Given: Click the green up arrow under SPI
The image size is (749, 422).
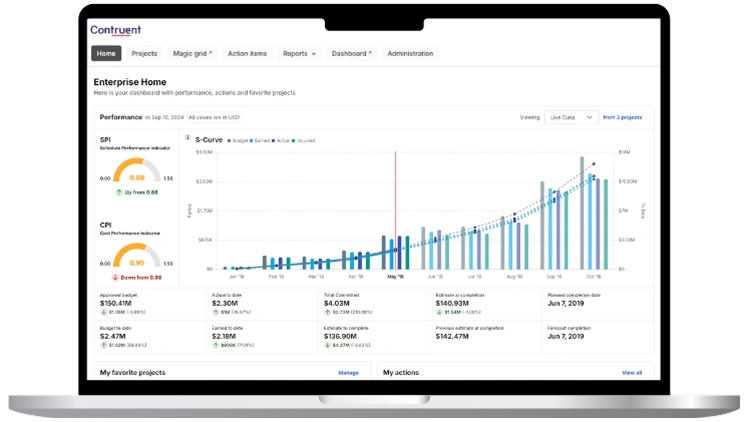Looking at the screenshot, I should (x=119, y=191).
